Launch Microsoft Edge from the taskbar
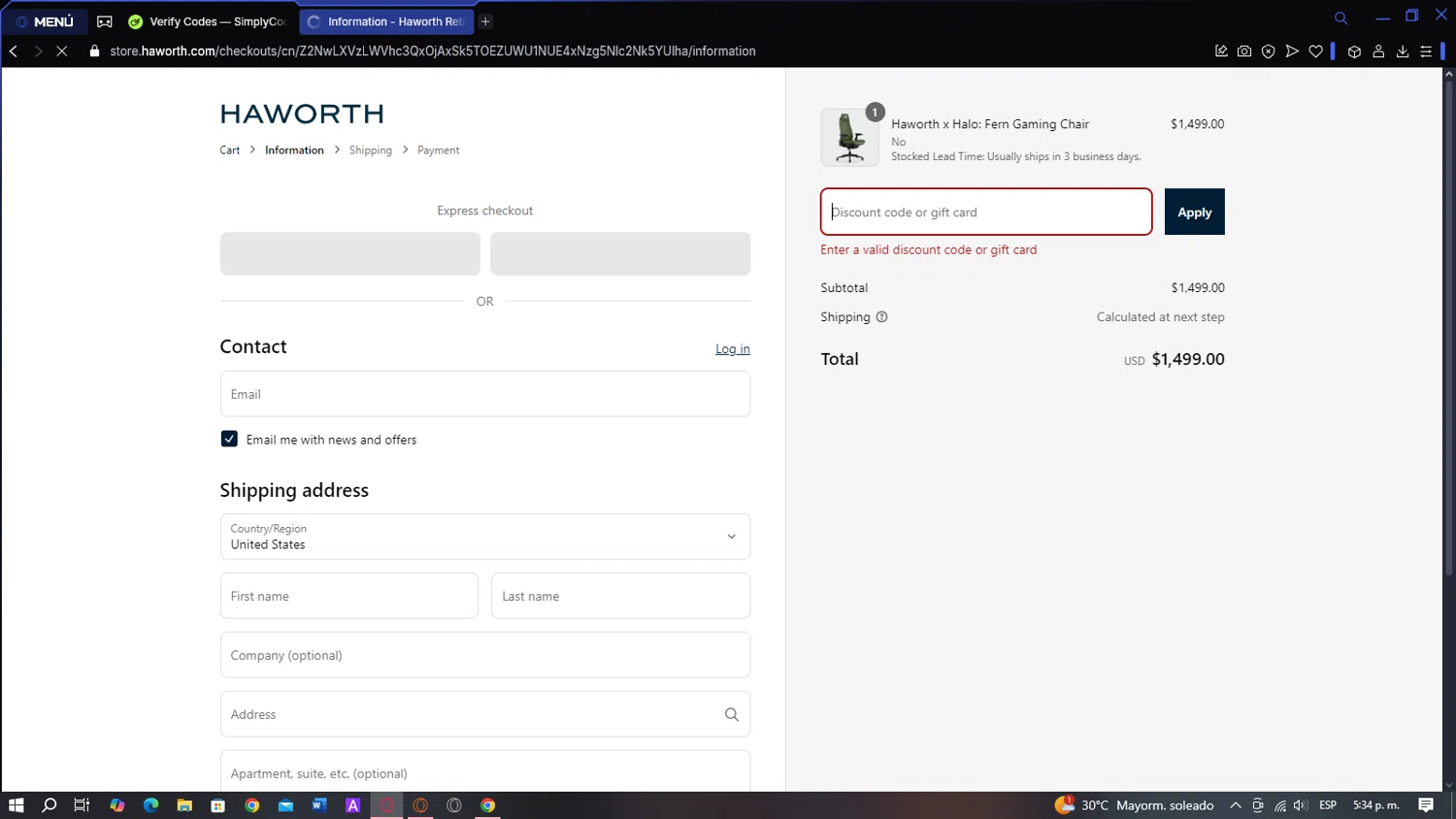Viewport: 1456px width, 819px height. (x=150, y=805)
